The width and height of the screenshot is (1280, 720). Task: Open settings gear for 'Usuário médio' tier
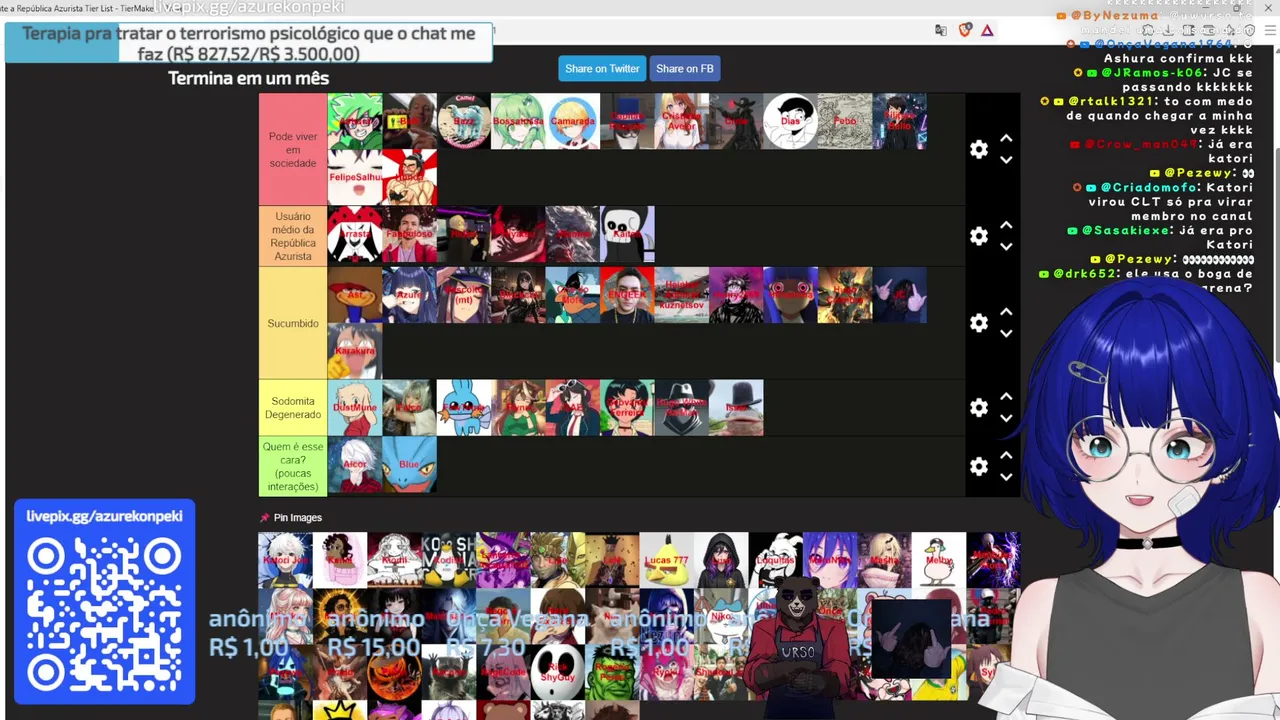tap(979, 236)
